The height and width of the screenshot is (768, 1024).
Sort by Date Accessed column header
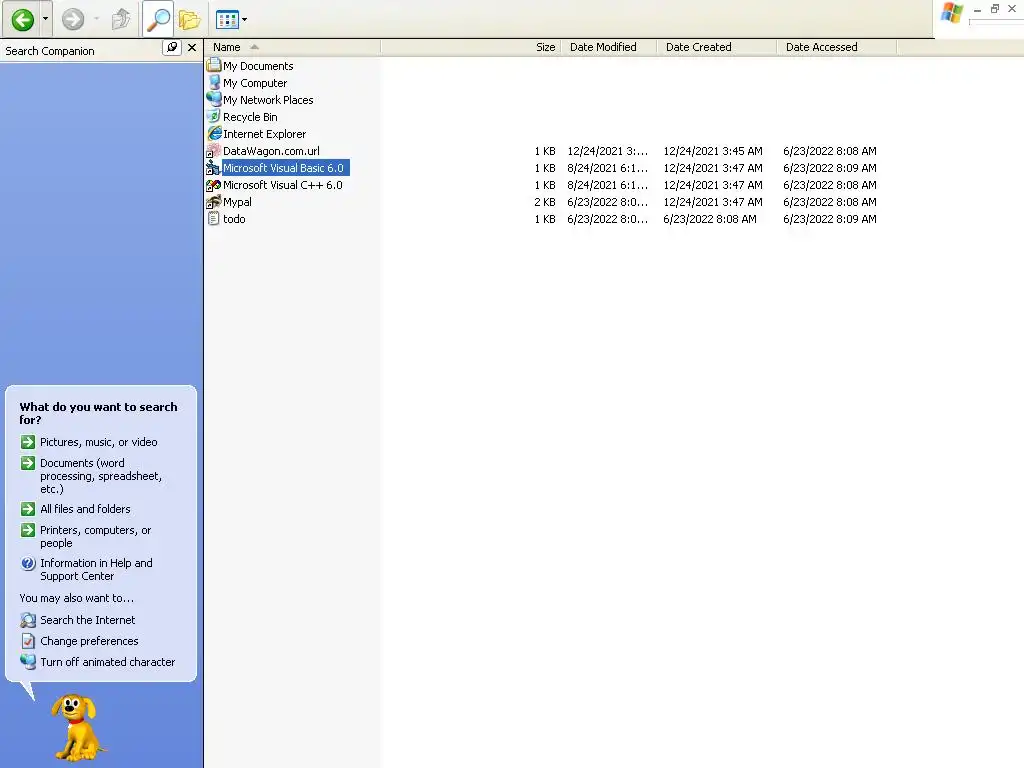pos(837,47)
